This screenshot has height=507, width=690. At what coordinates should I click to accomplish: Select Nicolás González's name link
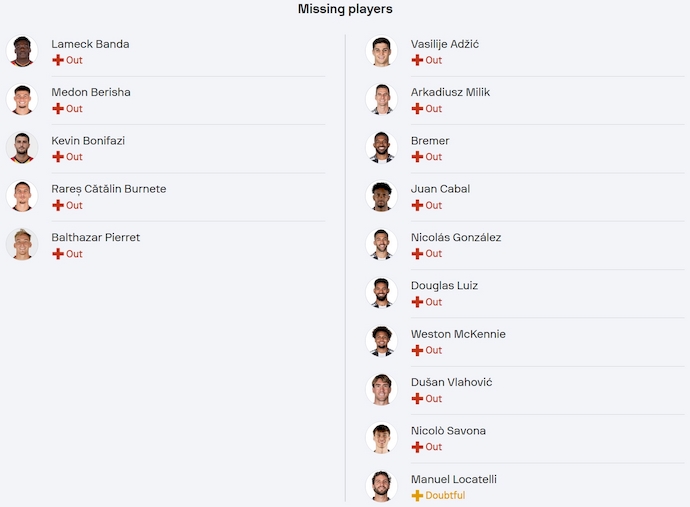point(456,238)
